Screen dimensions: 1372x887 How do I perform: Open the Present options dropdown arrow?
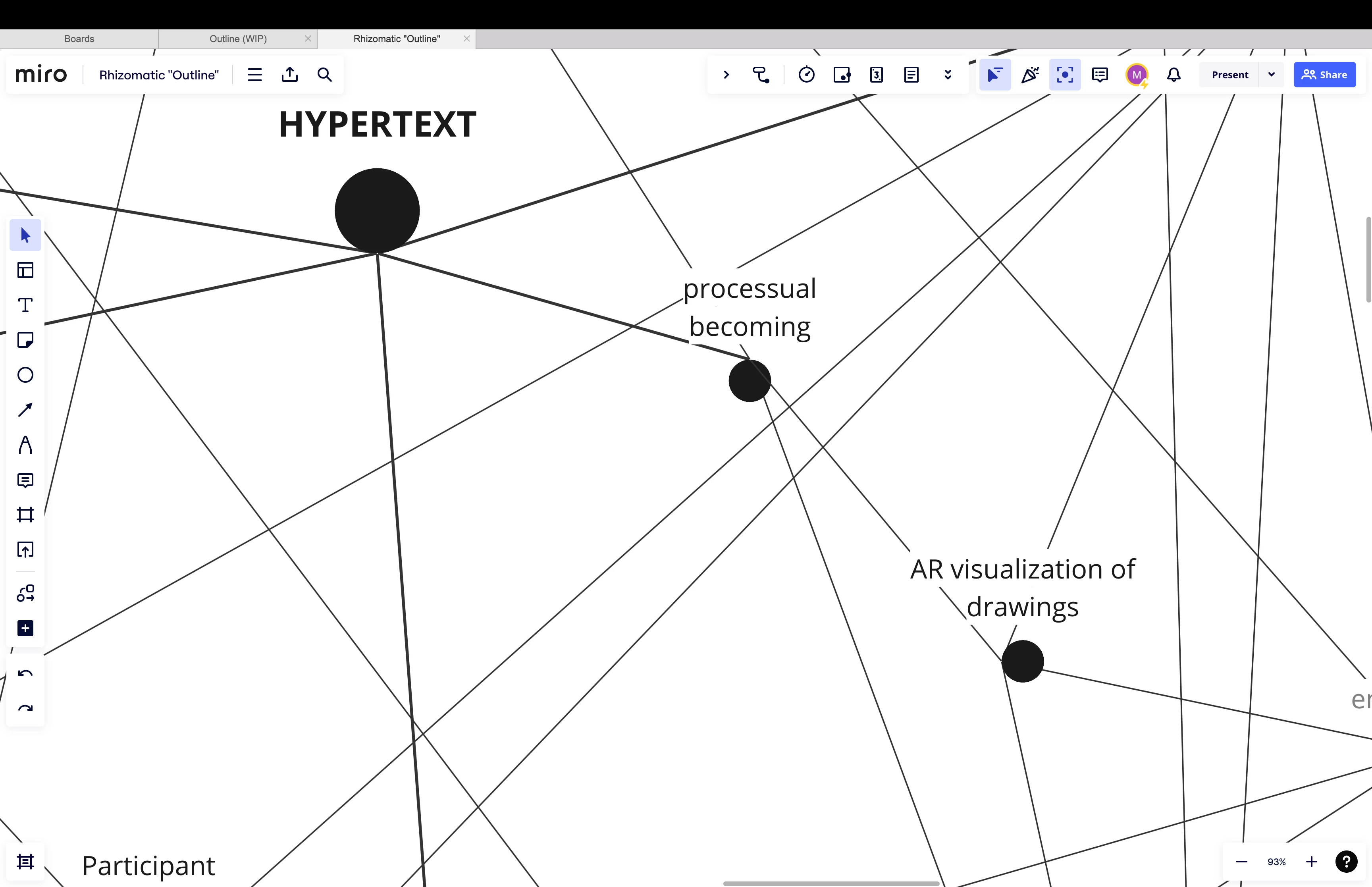pyautogui.click(x=1272, y=75)
